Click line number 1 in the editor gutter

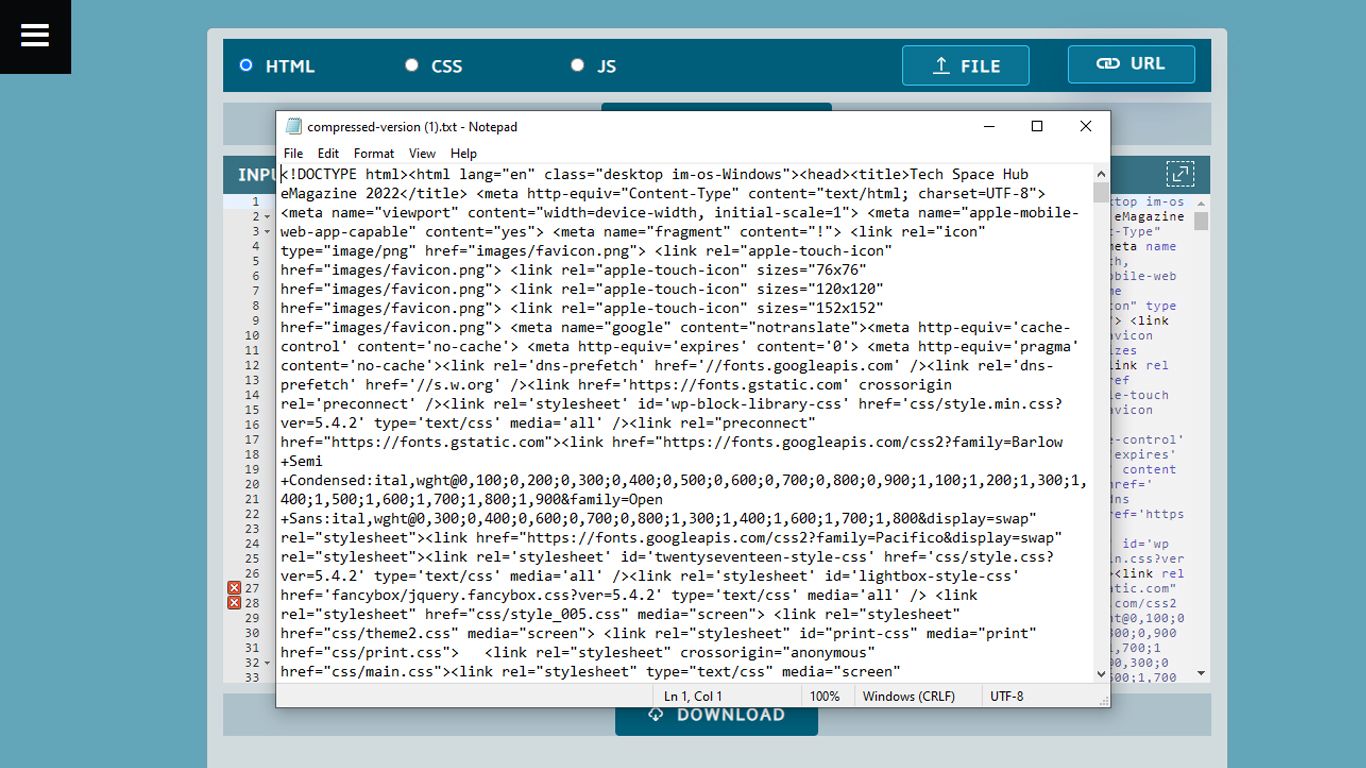coord(255,202)
